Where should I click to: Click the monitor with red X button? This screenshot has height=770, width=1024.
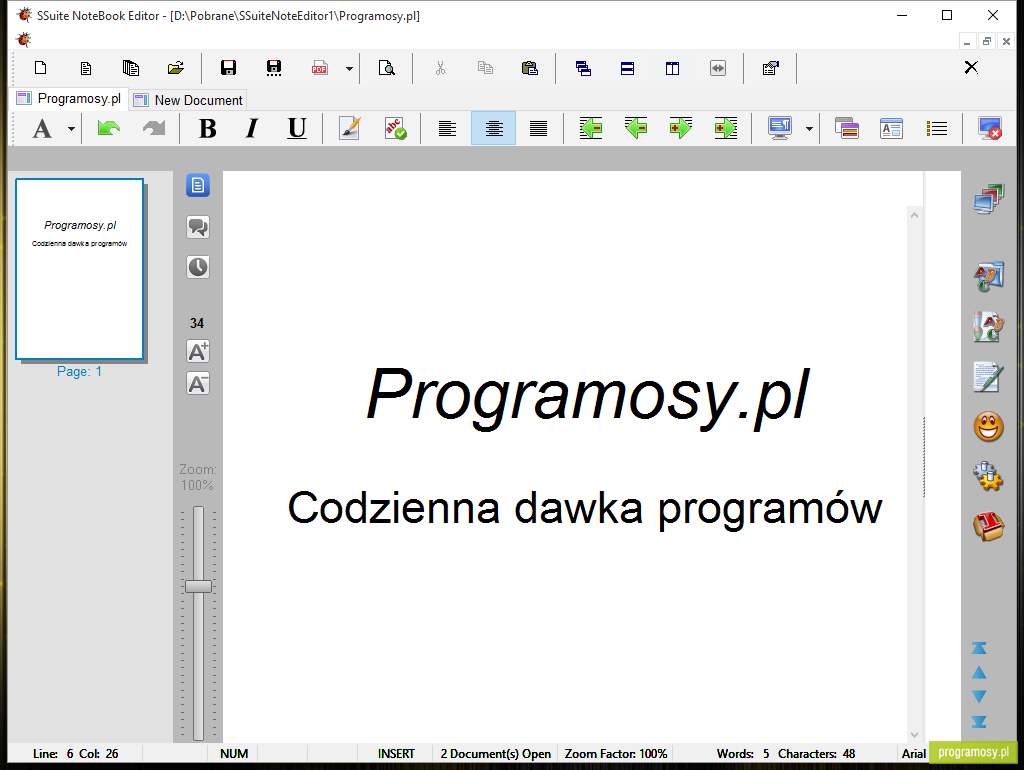coord(989,128)
